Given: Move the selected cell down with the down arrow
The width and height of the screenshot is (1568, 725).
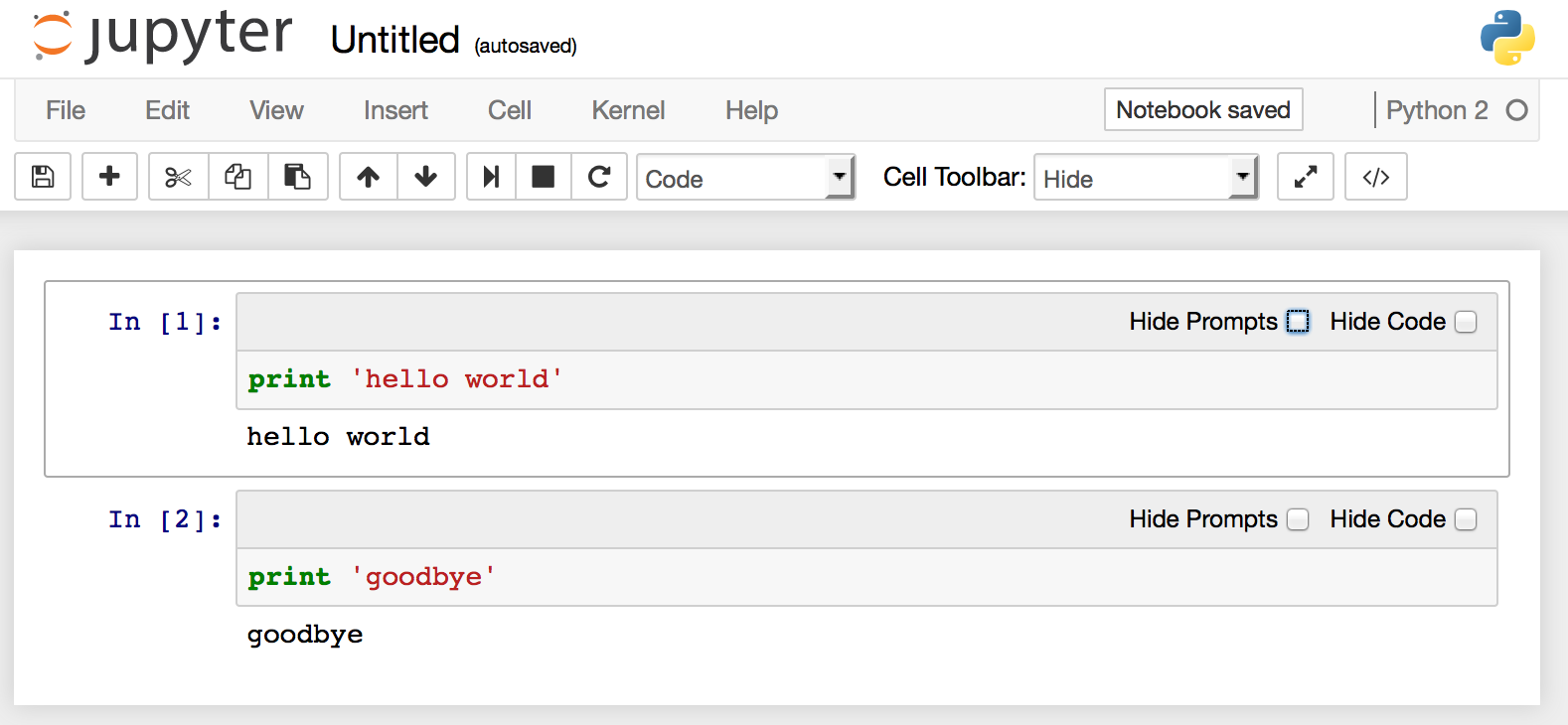Looking at the screenshot, I should [x=426, y=177].
